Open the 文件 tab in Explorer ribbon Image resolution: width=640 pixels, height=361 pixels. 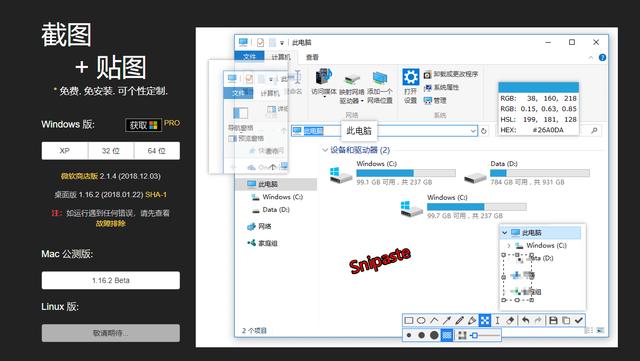click(x=249, y=57)
